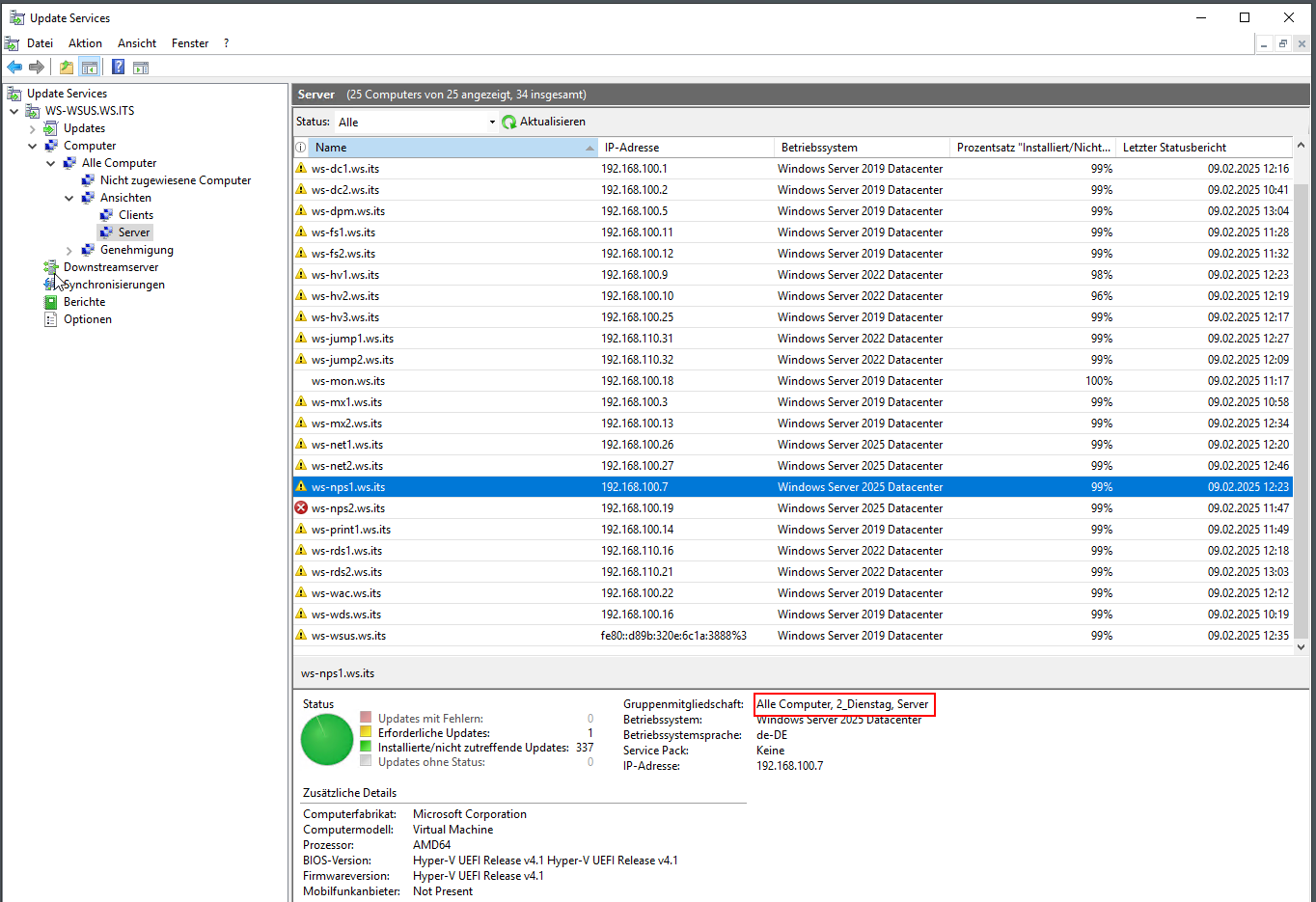Expand the Updates tree node
The width and height of the screenshot is (1316, 902).
(x=32, y=128)
